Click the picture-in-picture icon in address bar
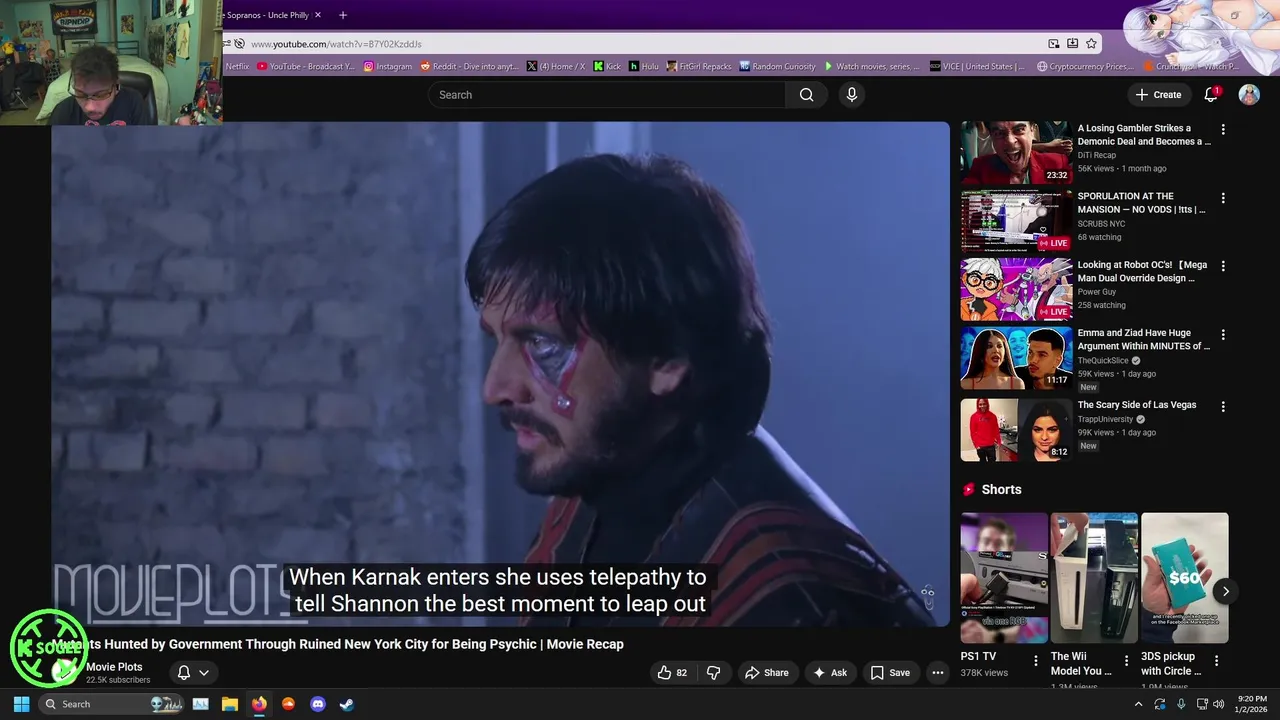 click(1053, 44)
